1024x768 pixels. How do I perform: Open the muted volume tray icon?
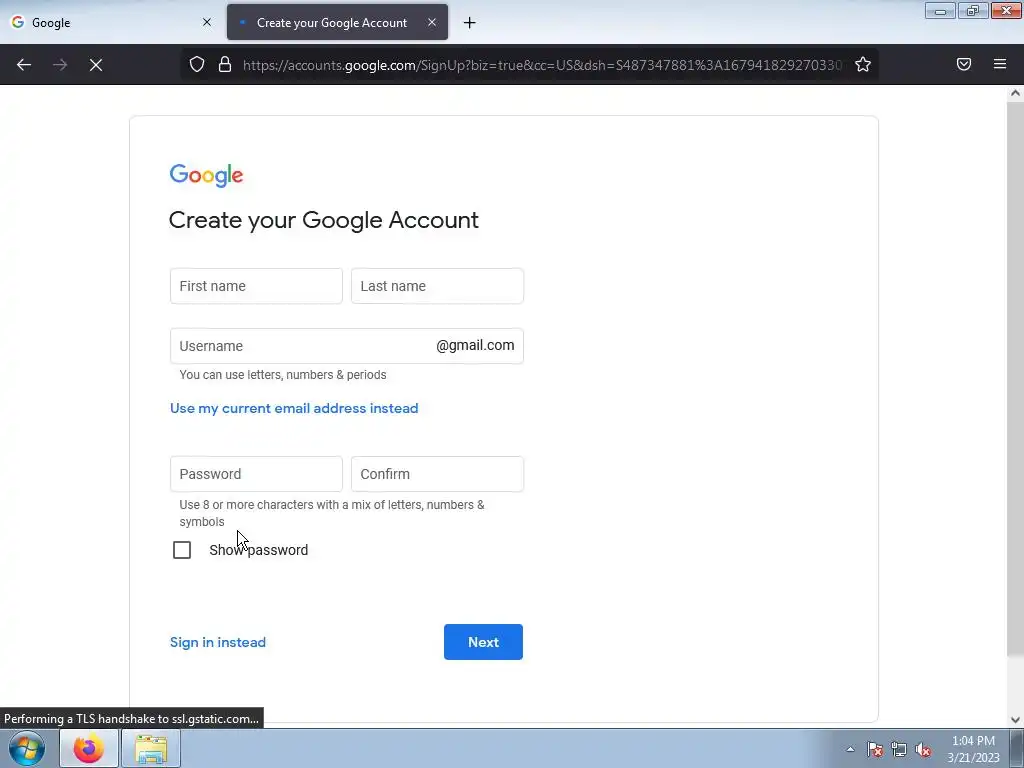click(x=923, y=749)
